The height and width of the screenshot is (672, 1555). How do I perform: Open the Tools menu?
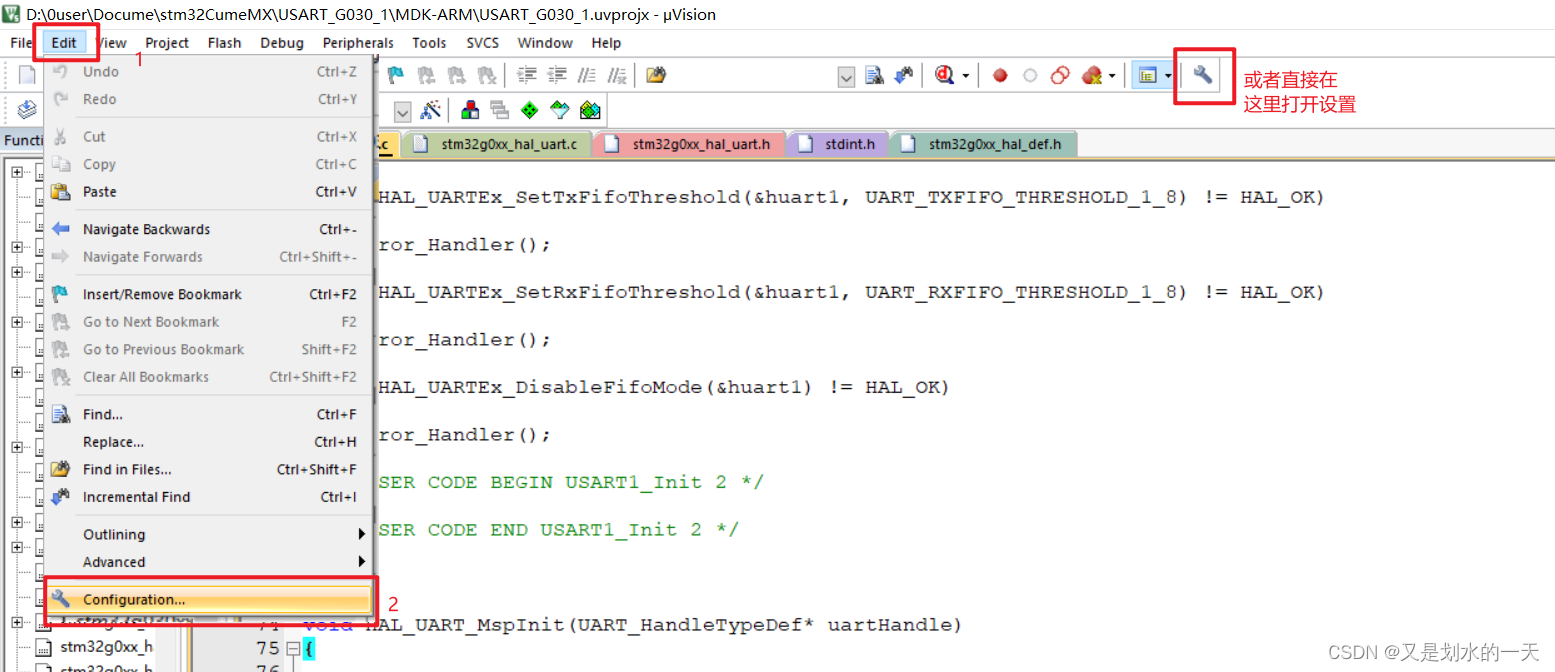[x=429, y=43]
